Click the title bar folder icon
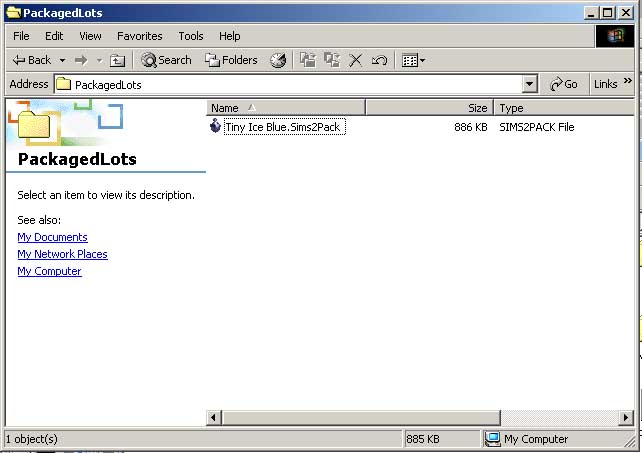Viewport: 642px width, 453px height. click(14, 12)
